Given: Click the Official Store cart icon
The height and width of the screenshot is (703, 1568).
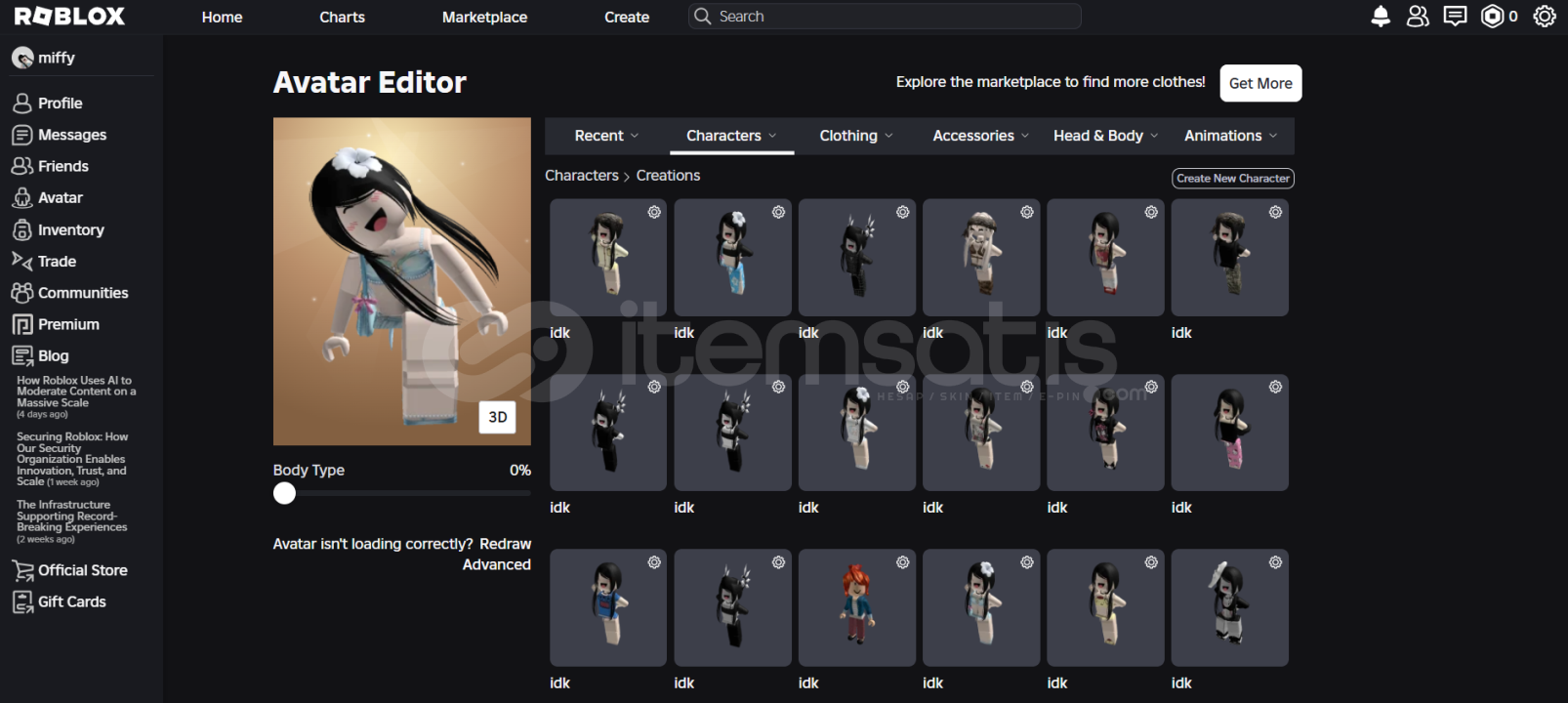Looking at the screenshot, I should coord(22,570).
